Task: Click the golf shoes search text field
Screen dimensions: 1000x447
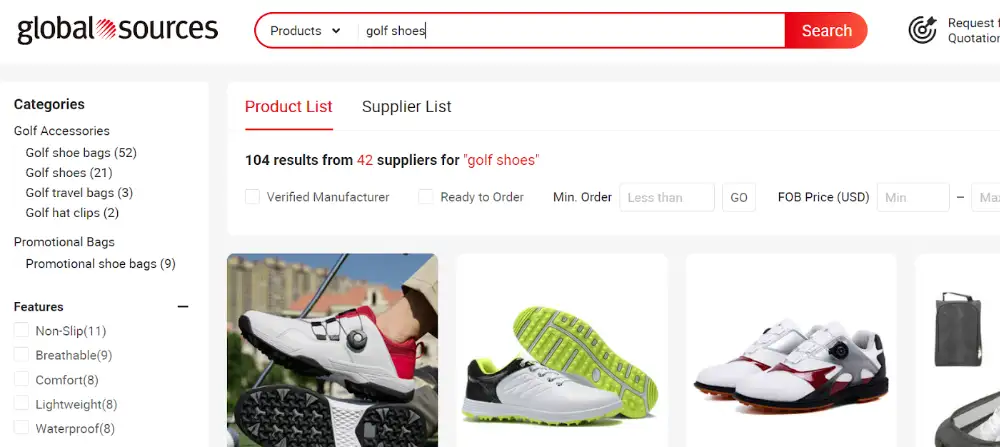Action: [572, 31]
